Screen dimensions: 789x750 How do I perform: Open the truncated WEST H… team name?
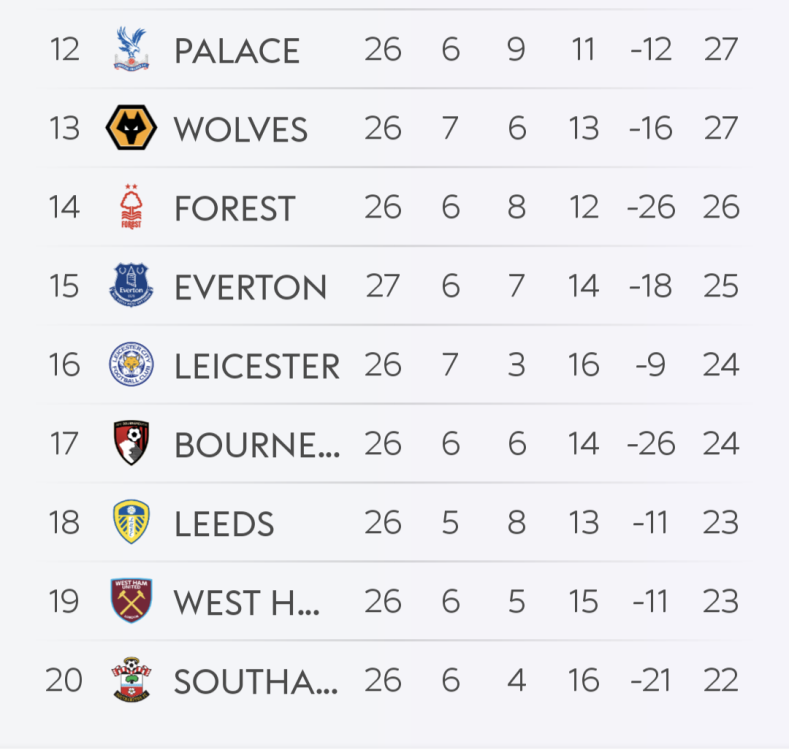tap(247, 602)
